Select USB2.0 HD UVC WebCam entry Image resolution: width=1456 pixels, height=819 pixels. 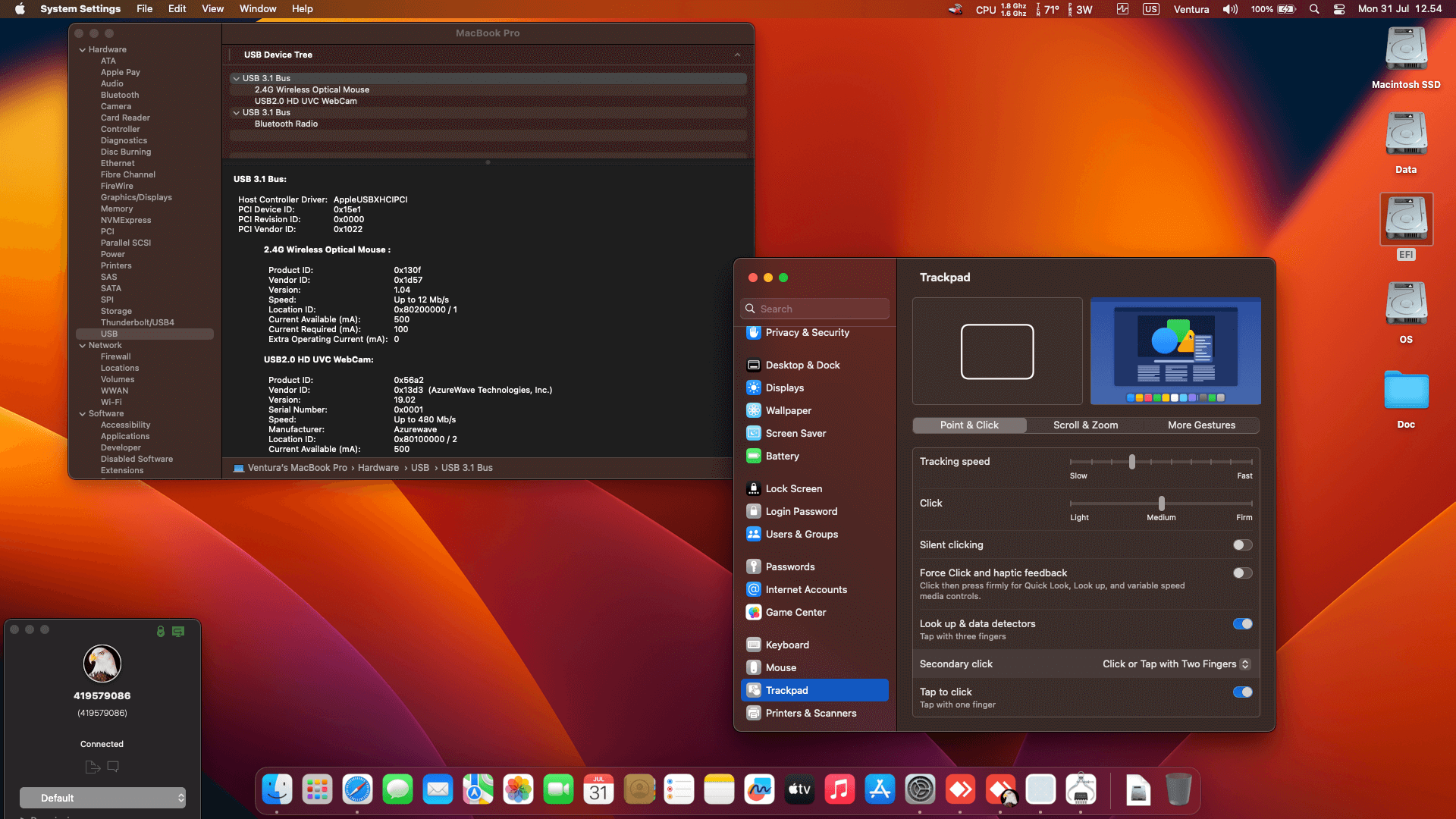(306, 101)
